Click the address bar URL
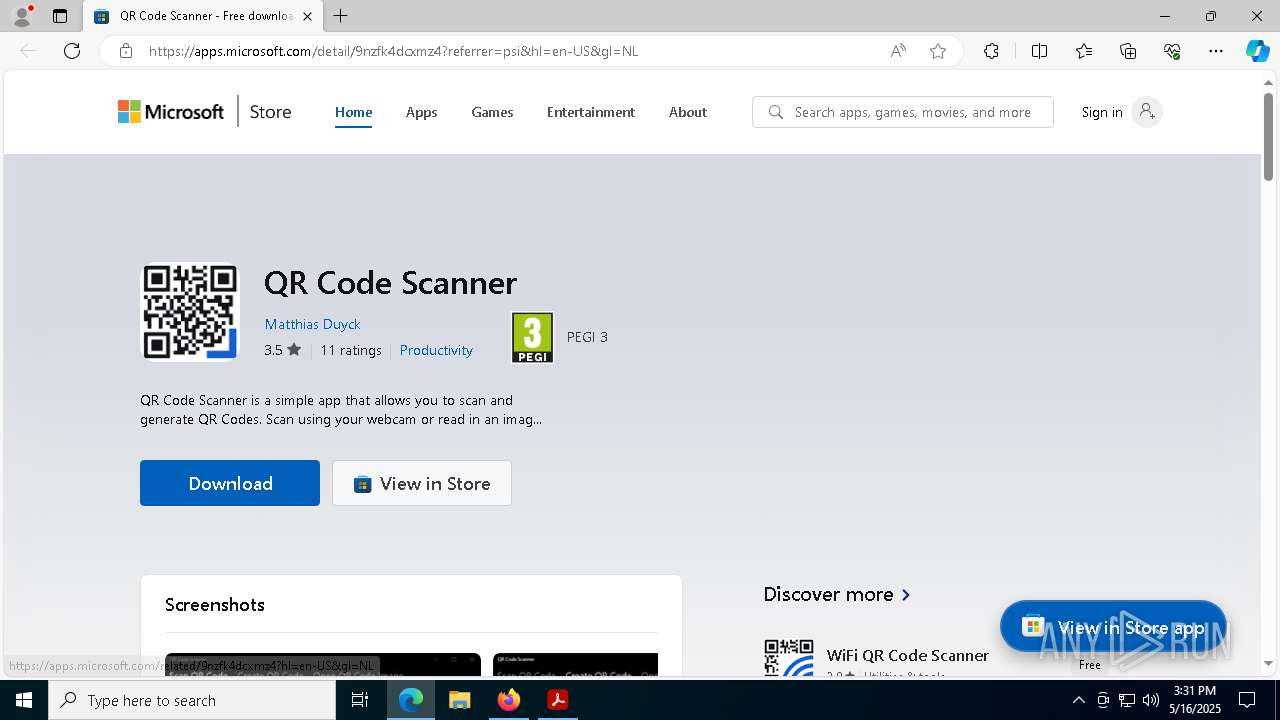Image resolution: width=1280 pixels, height=720 pixels. (x=393, y=51)
